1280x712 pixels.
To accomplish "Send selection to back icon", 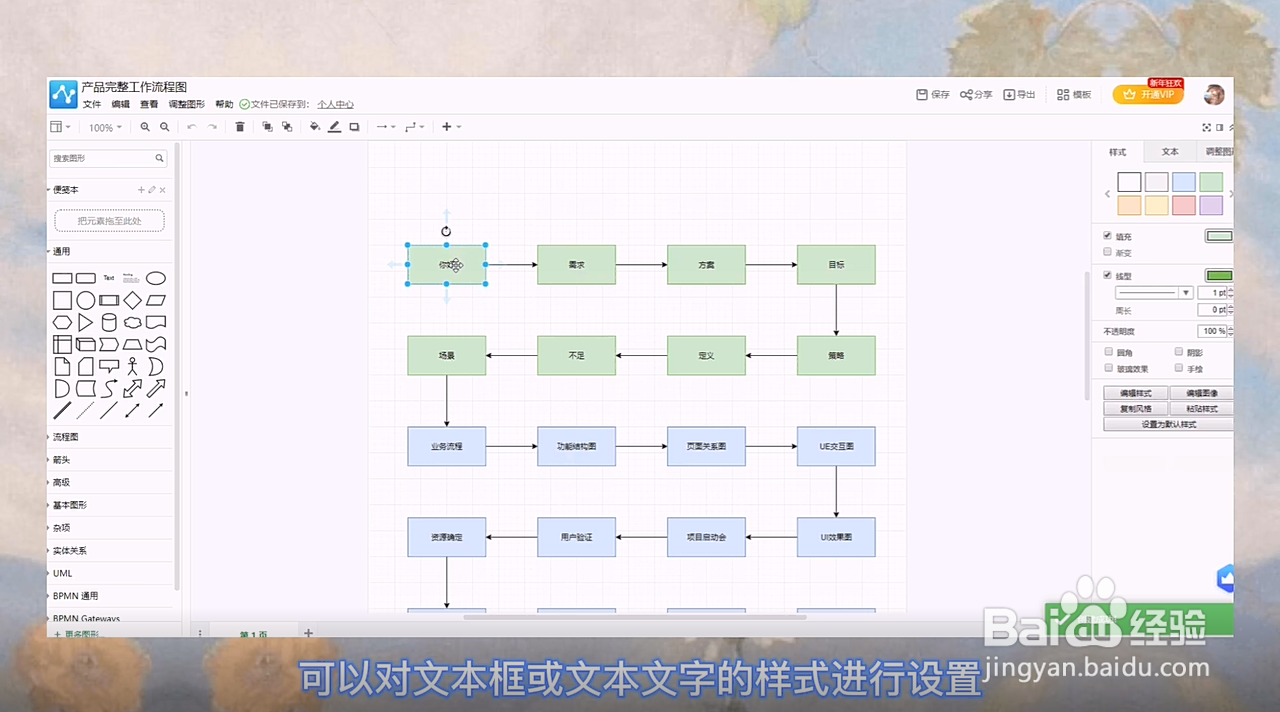I will tap(287, 127).
